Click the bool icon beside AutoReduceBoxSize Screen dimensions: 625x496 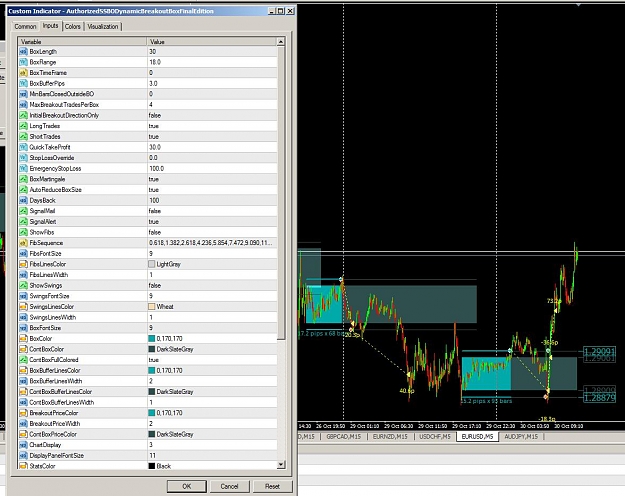pyautogui.click(x=24, y=190)
